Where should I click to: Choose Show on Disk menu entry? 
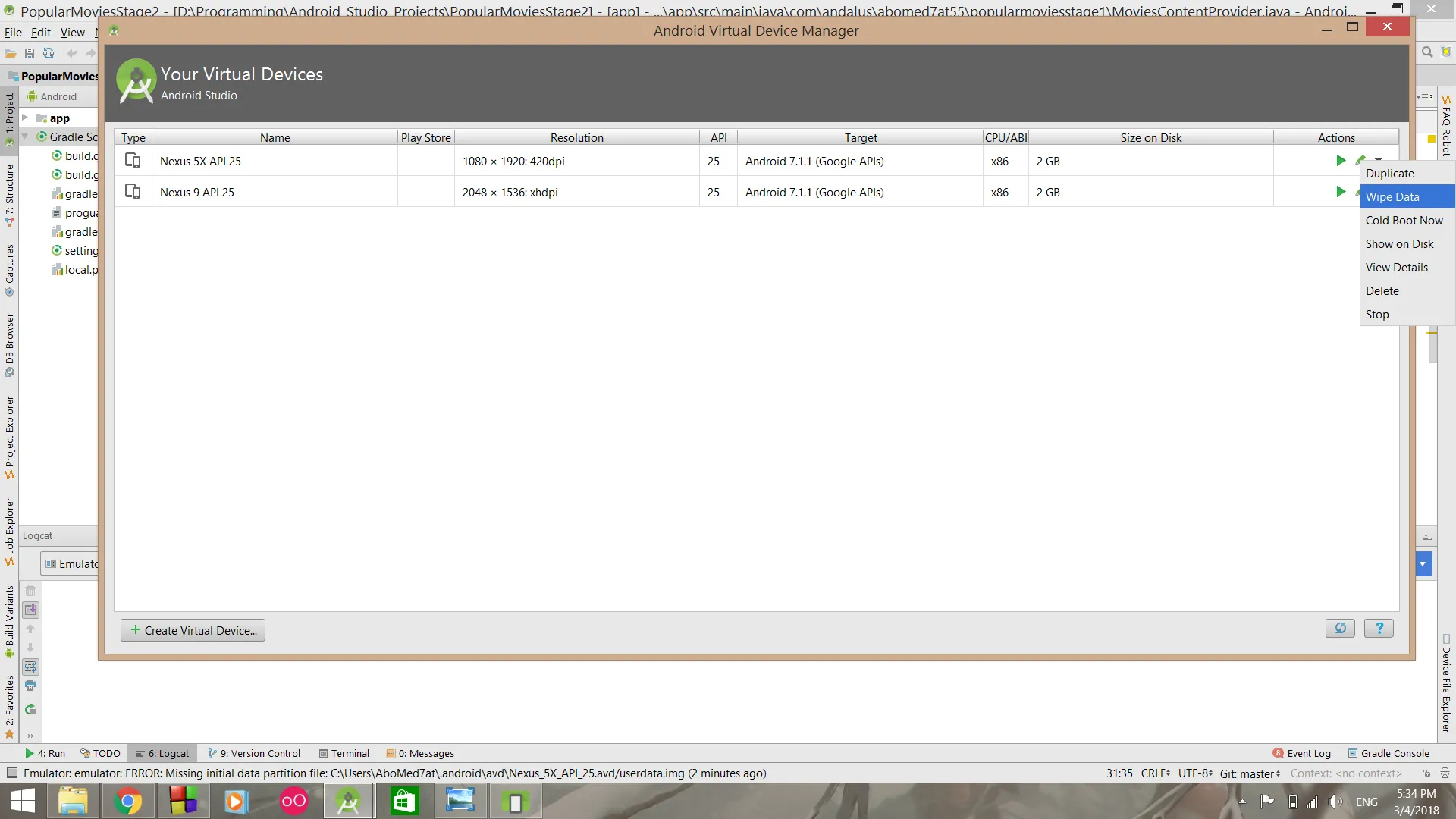point(1399,244)
